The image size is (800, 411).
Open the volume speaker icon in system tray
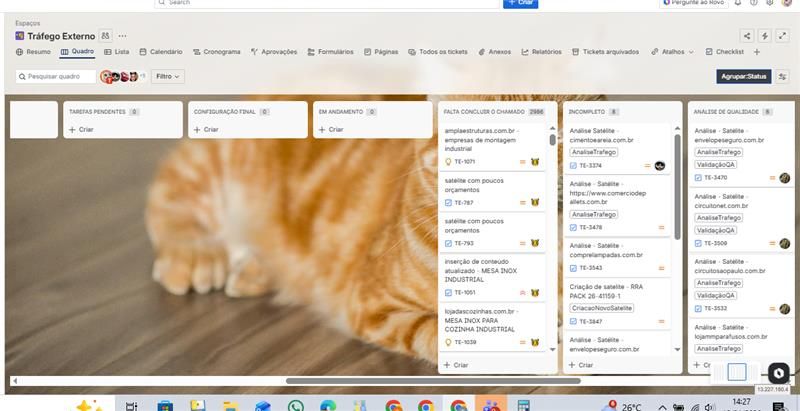click(709, 407)
